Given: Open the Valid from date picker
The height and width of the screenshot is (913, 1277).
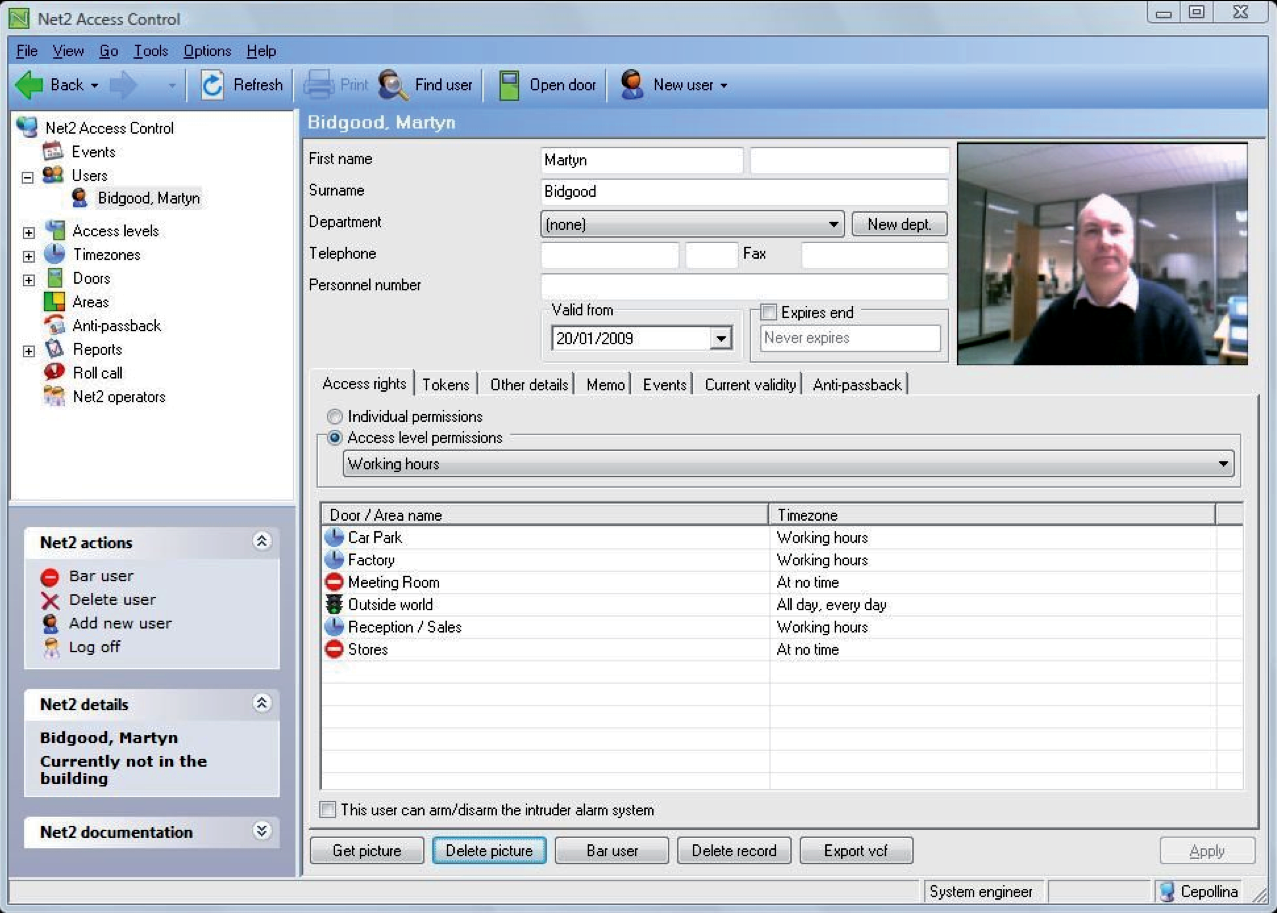Looking at the screenshot, I should [722, 338].
